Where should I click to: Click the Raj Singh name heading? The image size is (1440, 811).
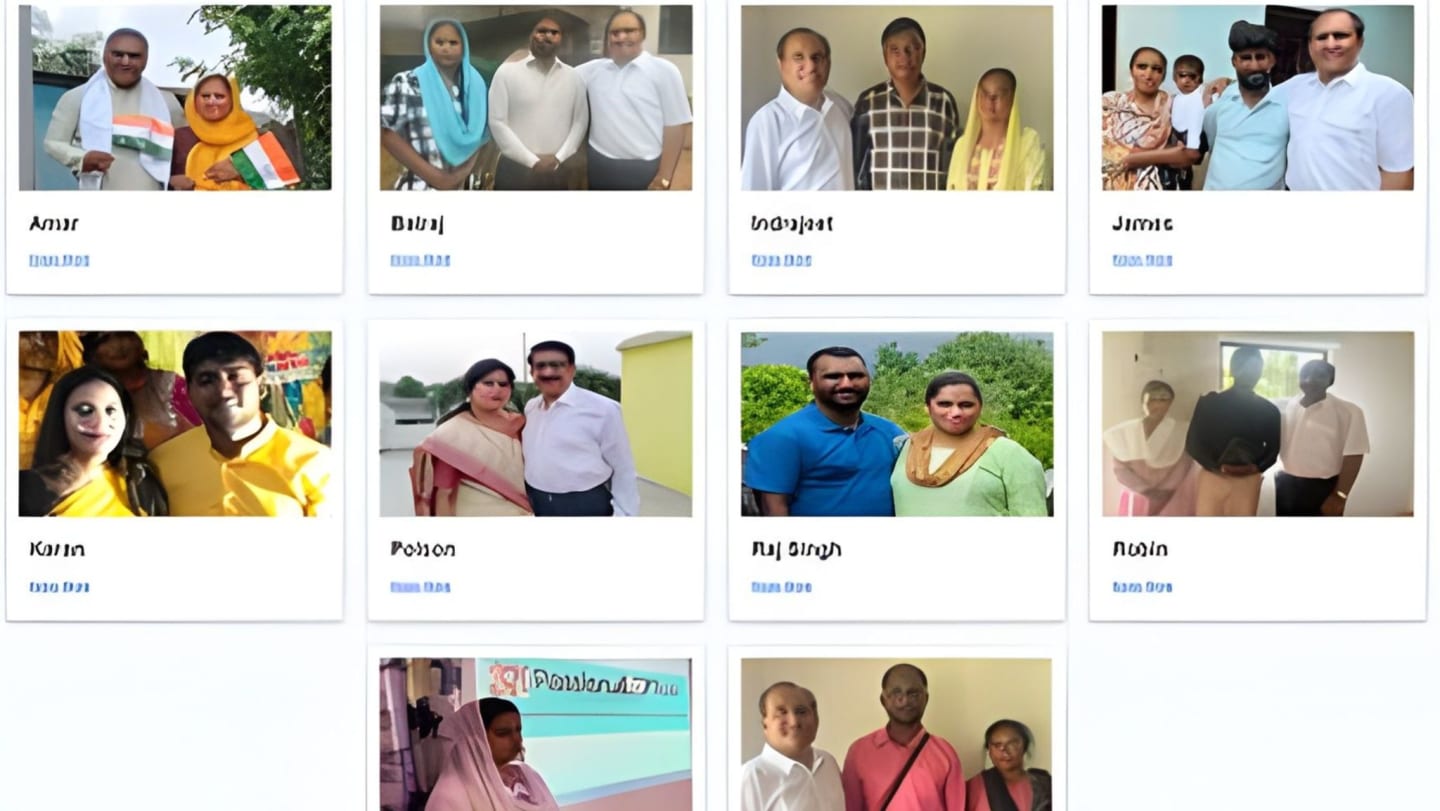[x=796, y=550]
